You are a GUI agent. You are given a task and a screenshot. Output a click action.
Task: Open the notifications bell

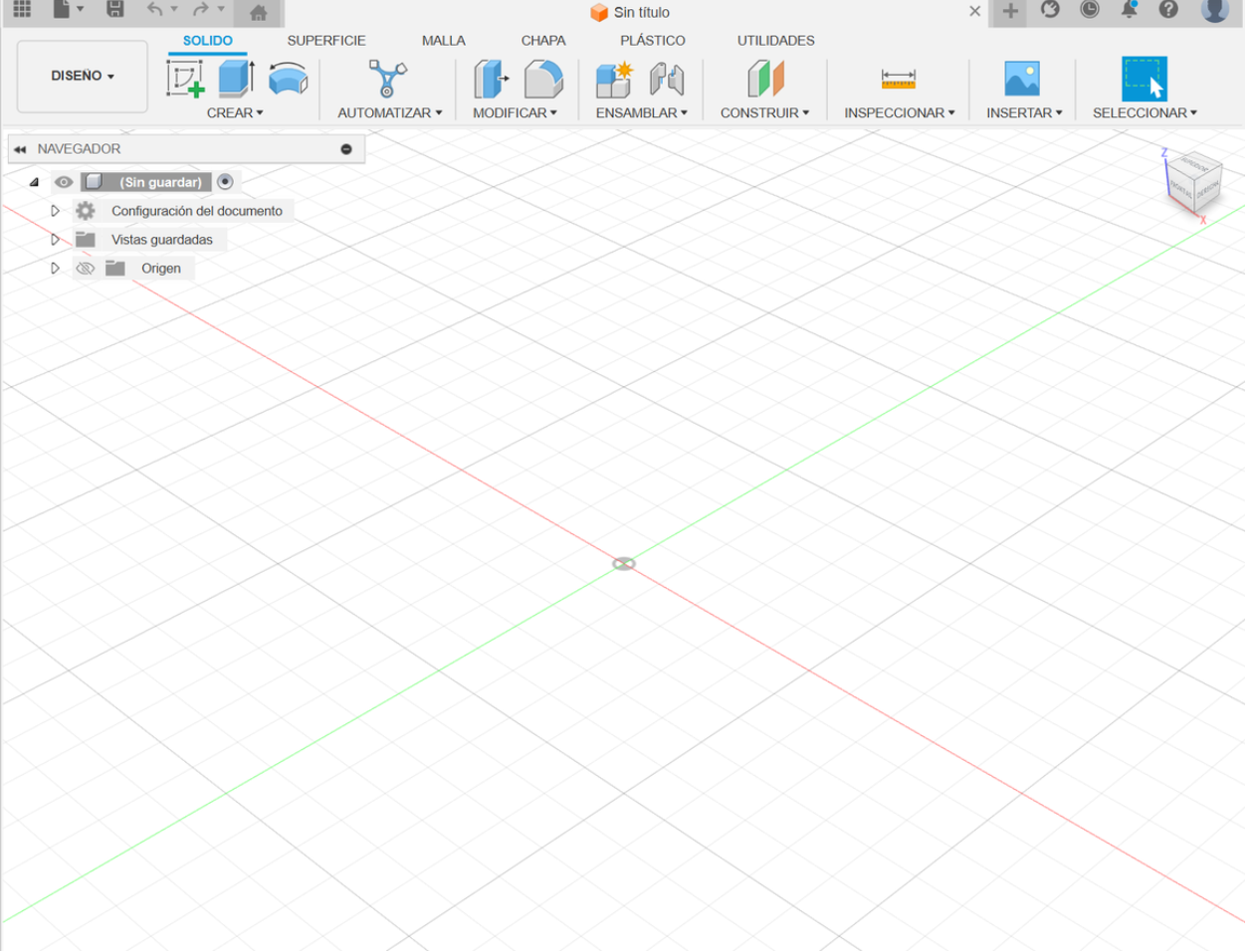(x=1130, y=9)
